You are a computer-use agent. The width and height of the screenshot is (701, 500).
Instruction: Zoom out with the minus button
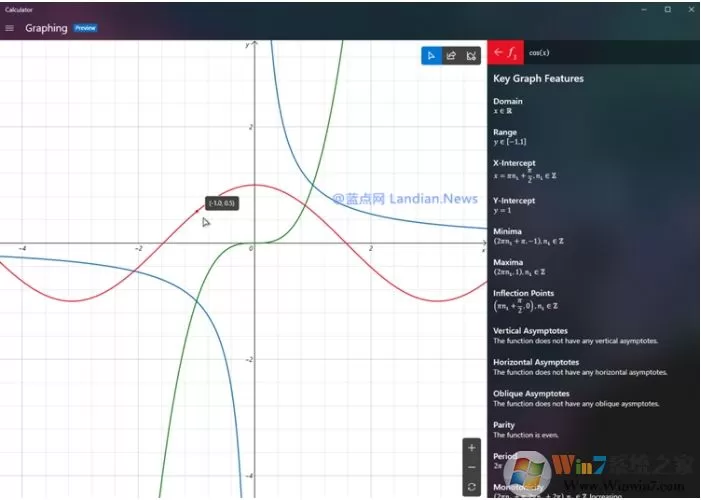(472, 467)
